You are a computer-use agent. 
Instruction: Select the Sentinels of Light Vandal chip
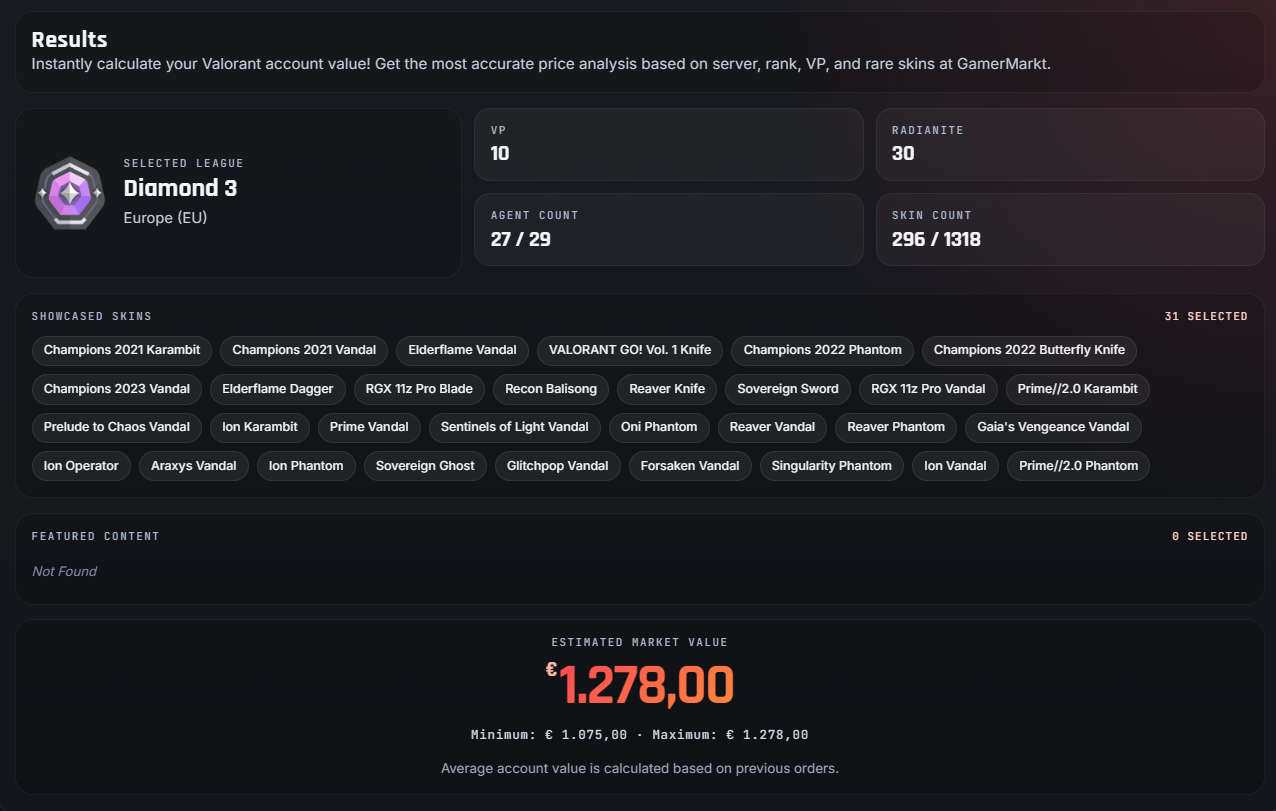pos(514,427)
